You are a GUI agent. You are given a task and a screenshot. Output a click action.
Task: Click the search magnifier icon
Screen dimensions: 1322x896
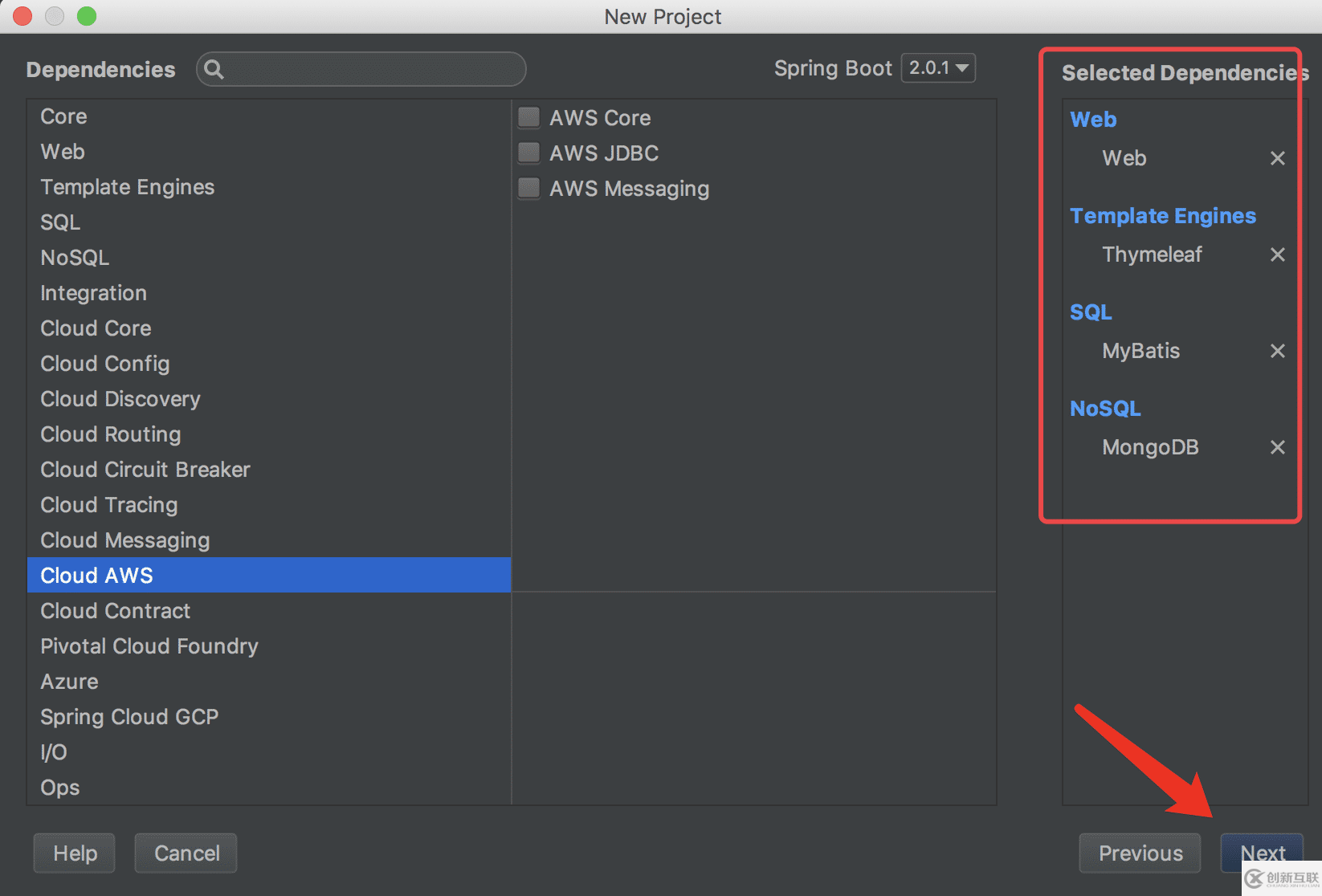tap(214, 69)
